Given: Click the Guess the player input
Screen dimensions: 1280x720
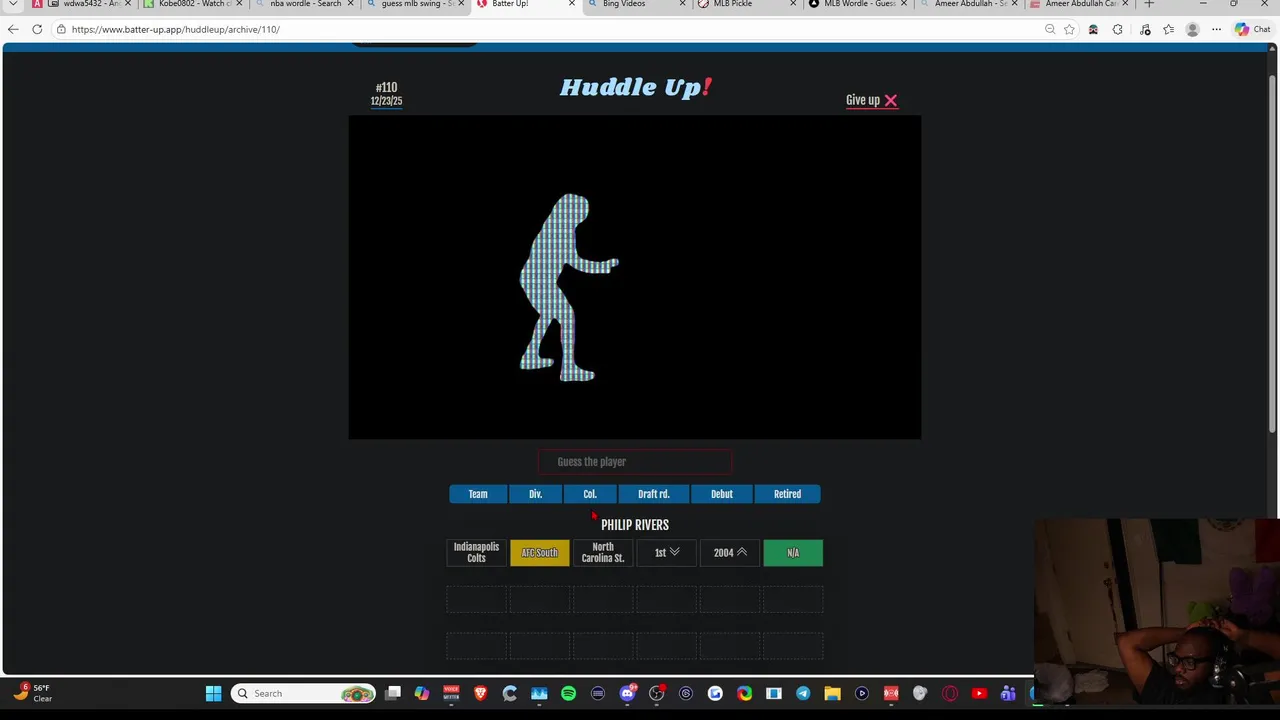Looking at the screenshot, I should pyautogui.click(x=635, y=462).
